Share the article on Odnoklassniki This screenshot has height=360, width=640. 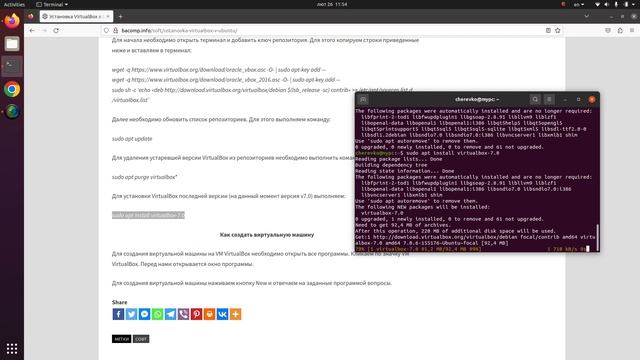pyautogui.click(x=209, y=314)
